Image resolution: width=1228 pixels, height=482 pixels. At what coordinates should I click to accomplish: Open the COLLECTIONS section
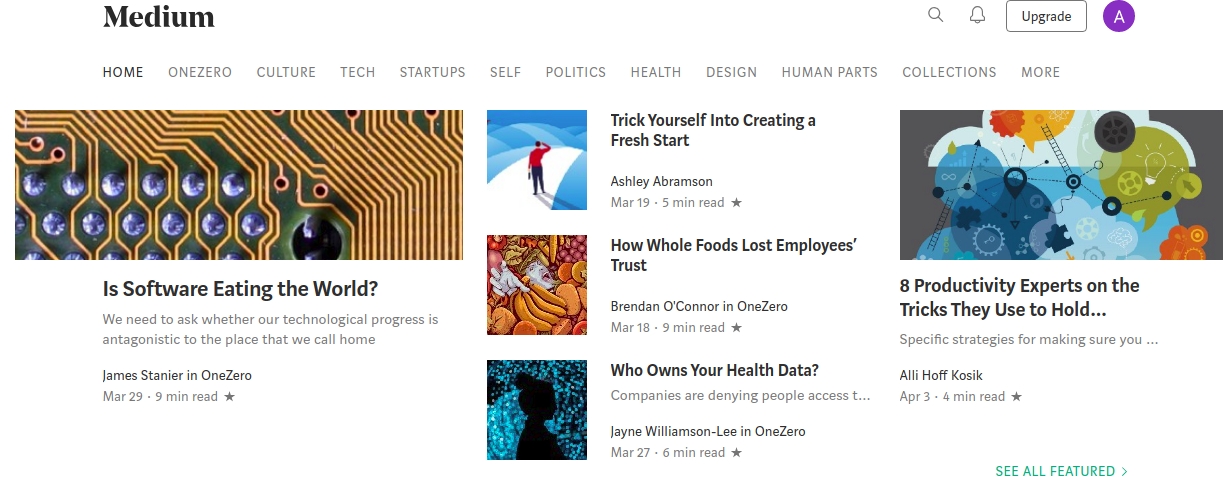(949, 72)
